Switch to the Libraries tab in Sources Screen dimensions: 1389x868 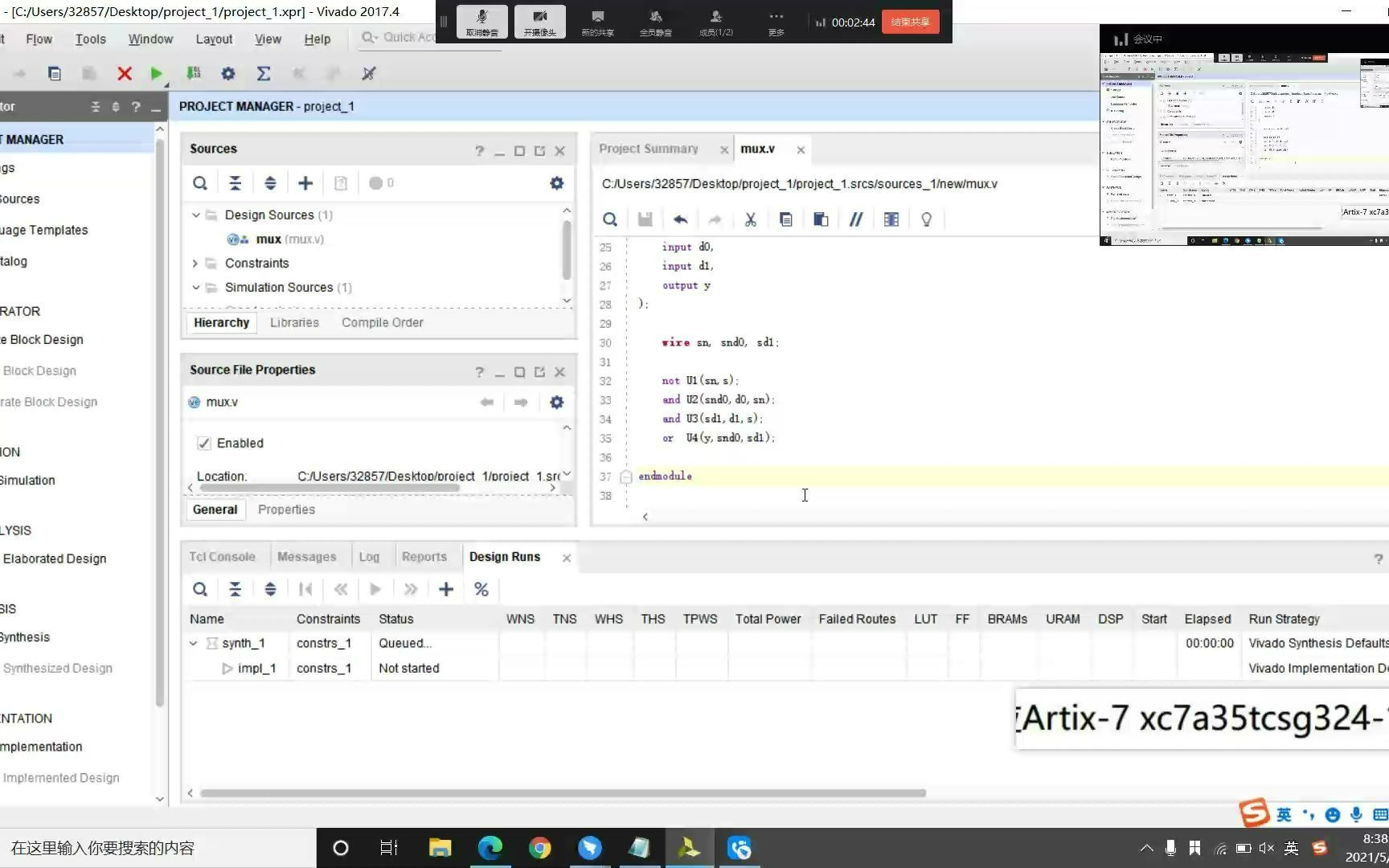(x=294, y=322)
